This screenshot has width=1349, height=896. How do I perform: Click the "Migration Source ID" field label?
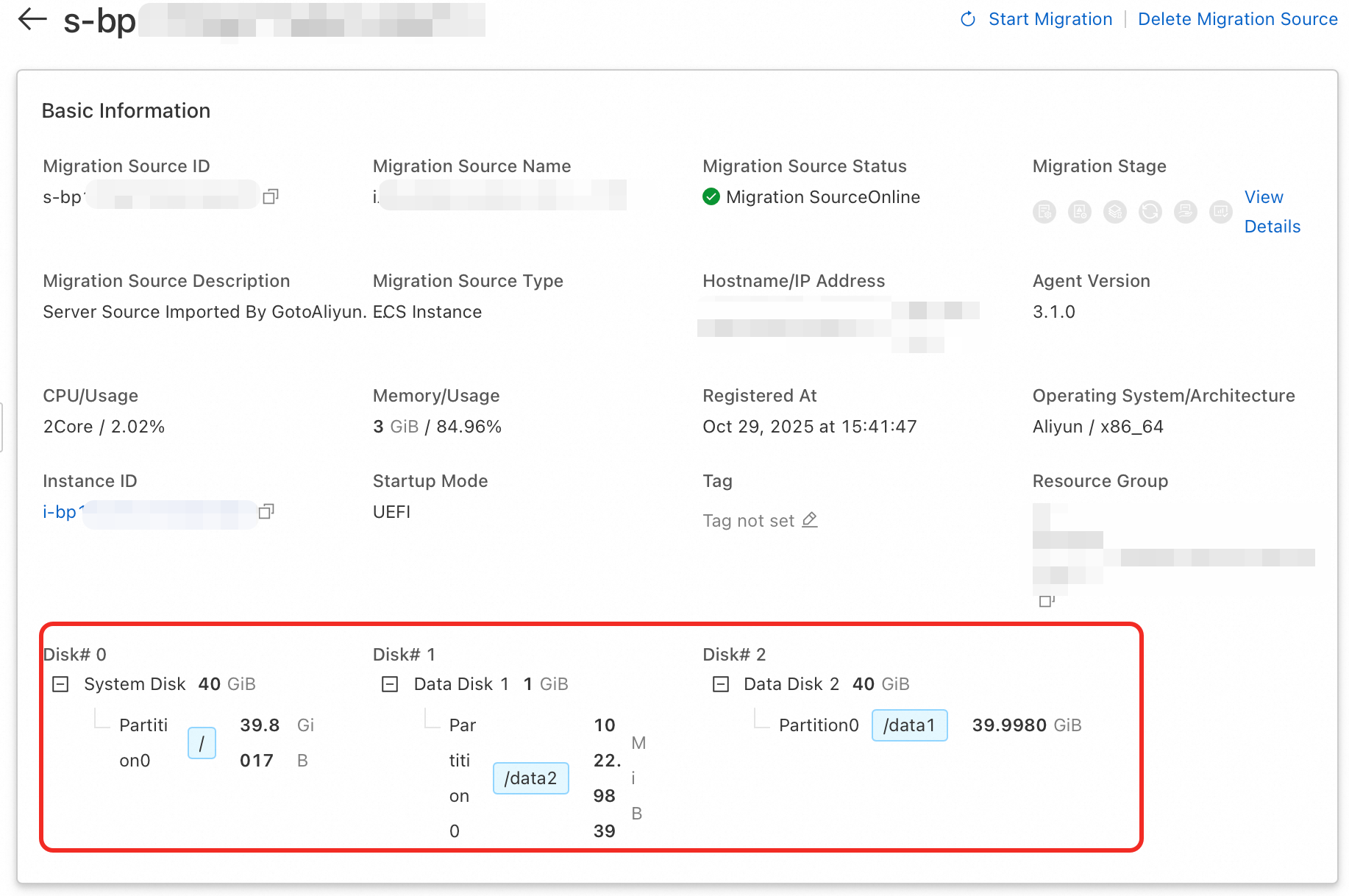127,166
